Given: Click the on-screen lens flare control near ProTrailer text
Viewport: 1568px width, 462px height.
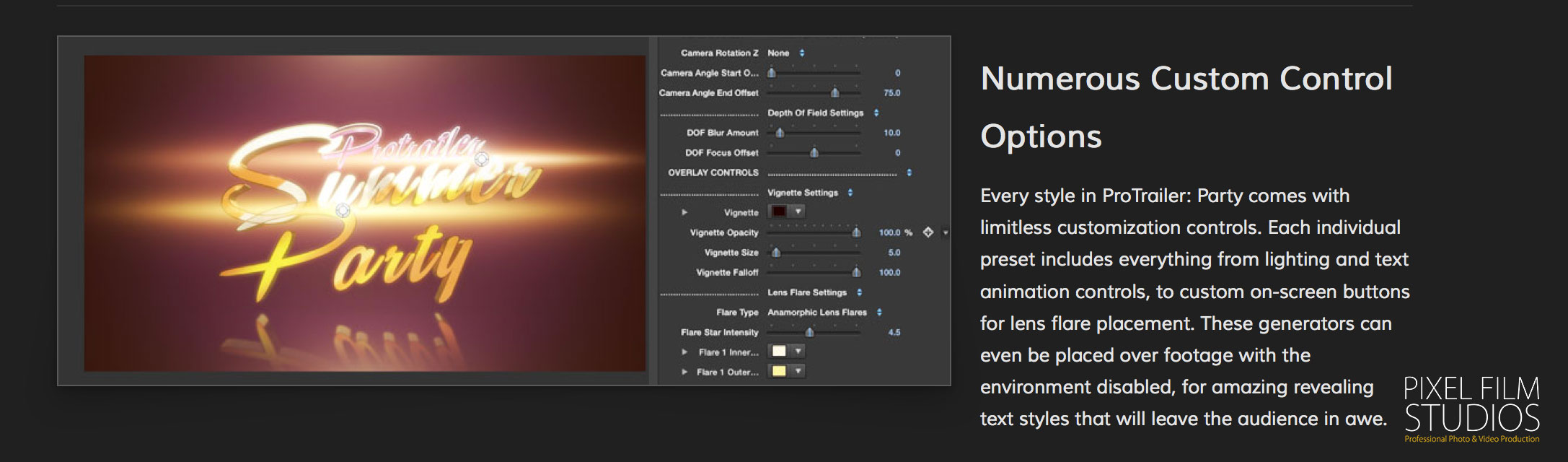Looking at the screenshot, I should (482, 159).
